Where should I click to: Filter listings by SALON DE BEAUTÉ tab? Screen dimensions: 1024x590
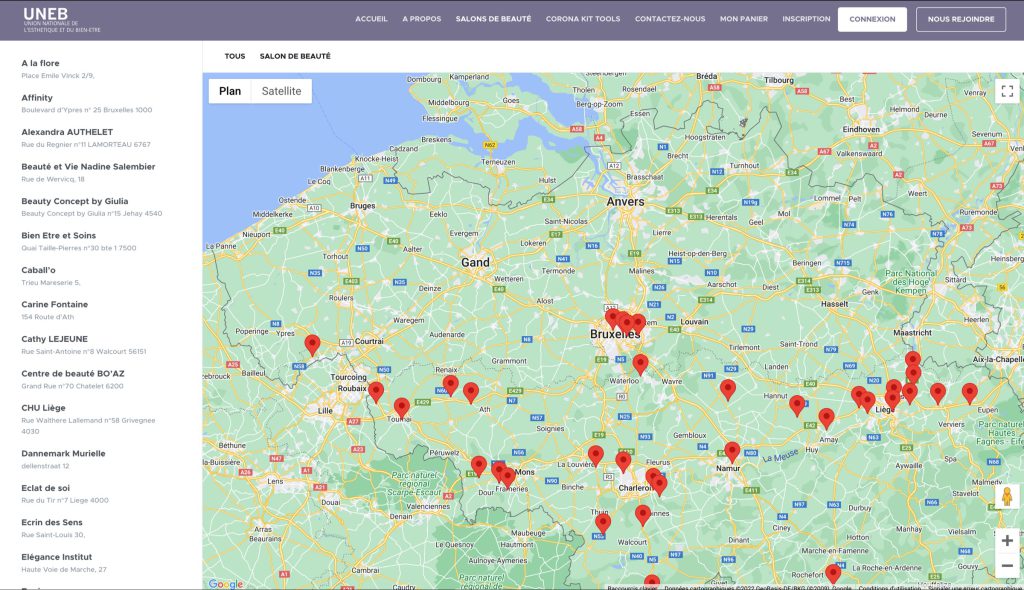click(x=295, y=56)
